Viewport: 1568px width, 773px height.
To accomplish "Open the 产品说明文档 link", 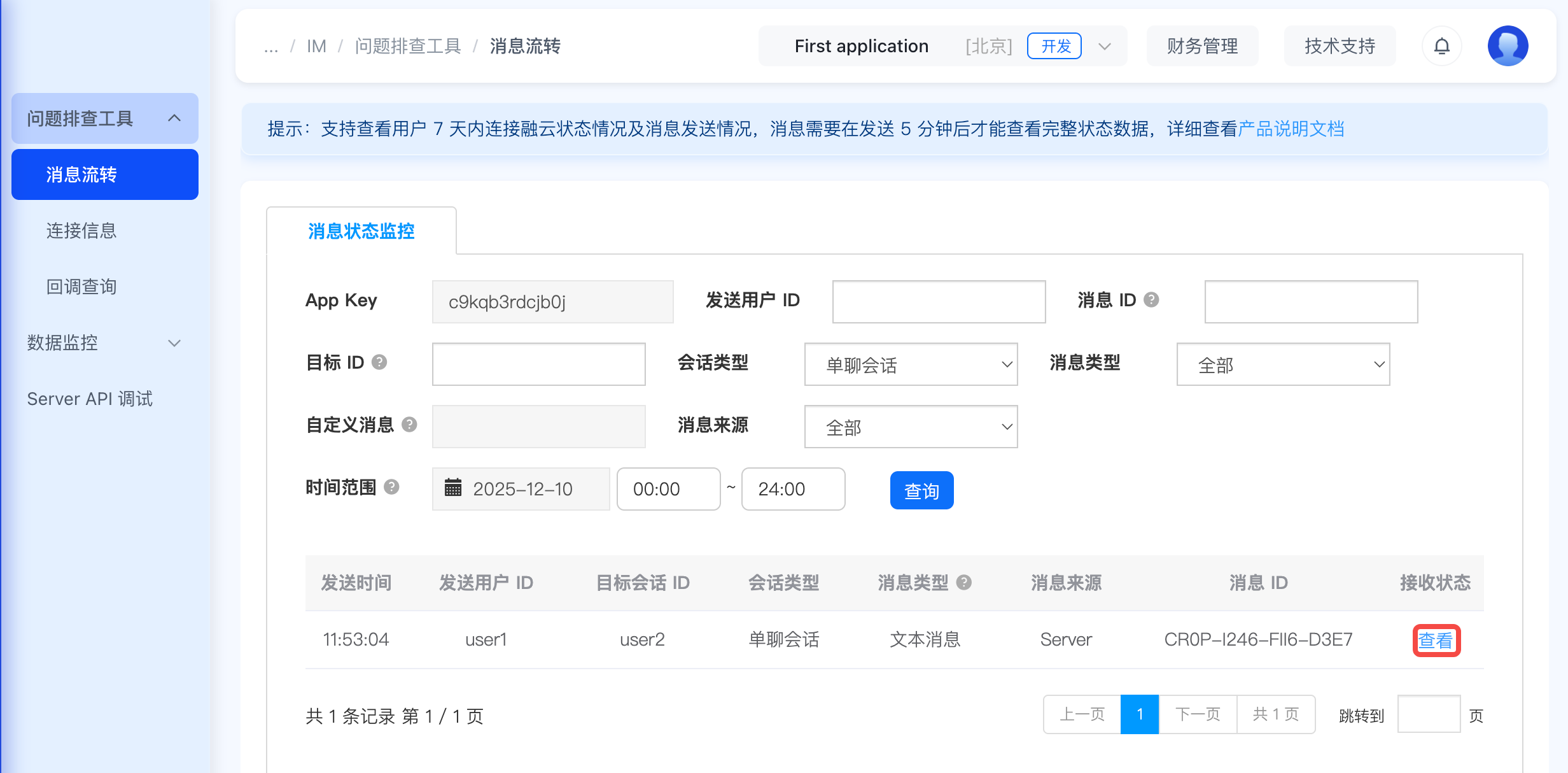I will (x=1291, y=129).
